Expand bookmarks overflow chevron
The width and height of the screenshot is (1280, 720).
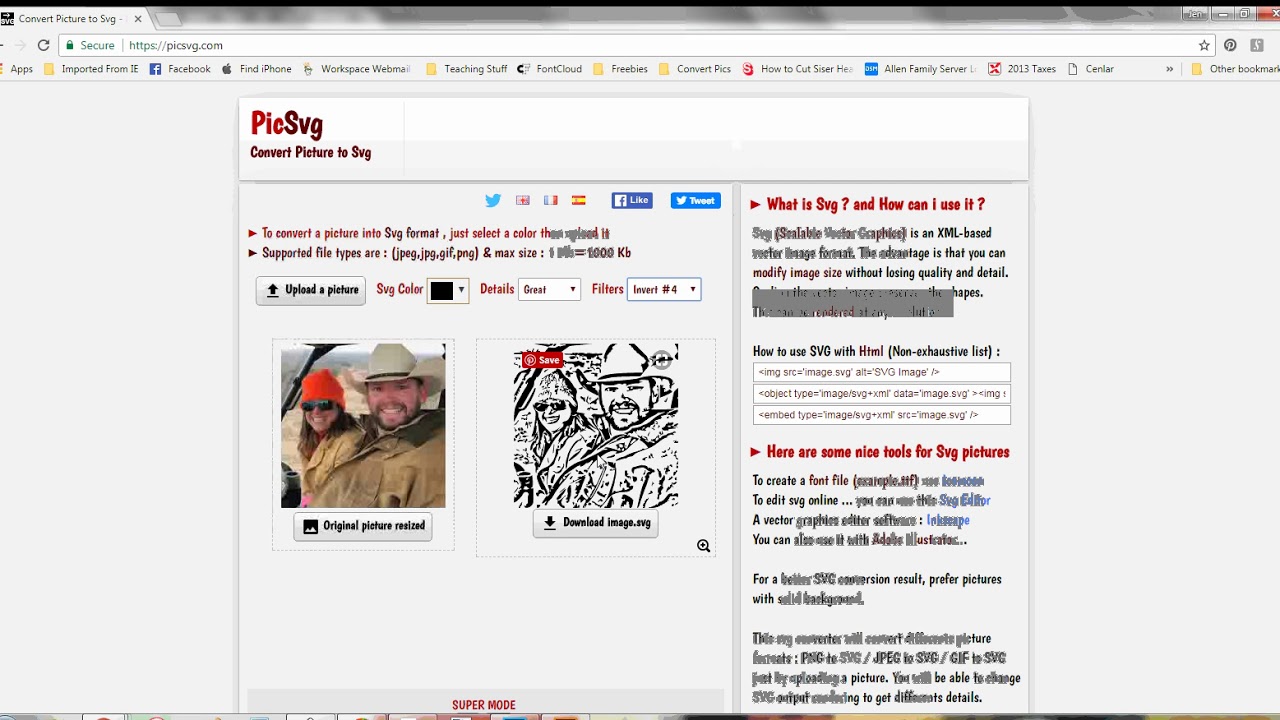click(1169, 69)
